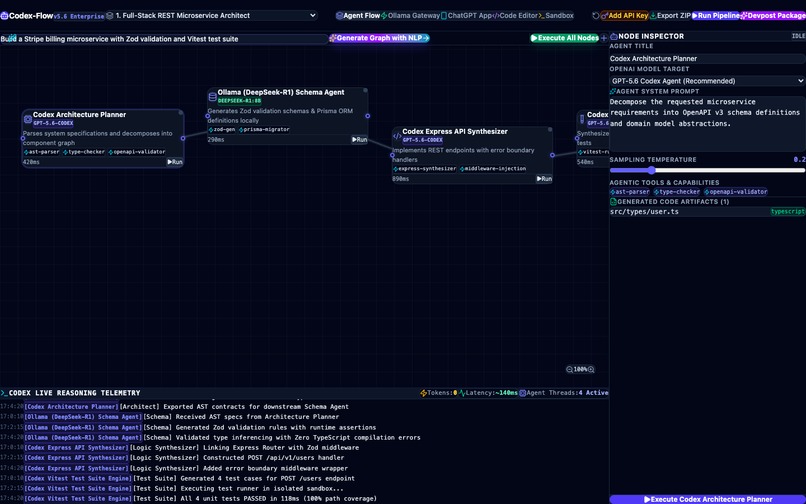The width and height of the screenshot is (806, 504).
Task: Click the IDLE status label in Node Inspector
Action: [798, 37]
